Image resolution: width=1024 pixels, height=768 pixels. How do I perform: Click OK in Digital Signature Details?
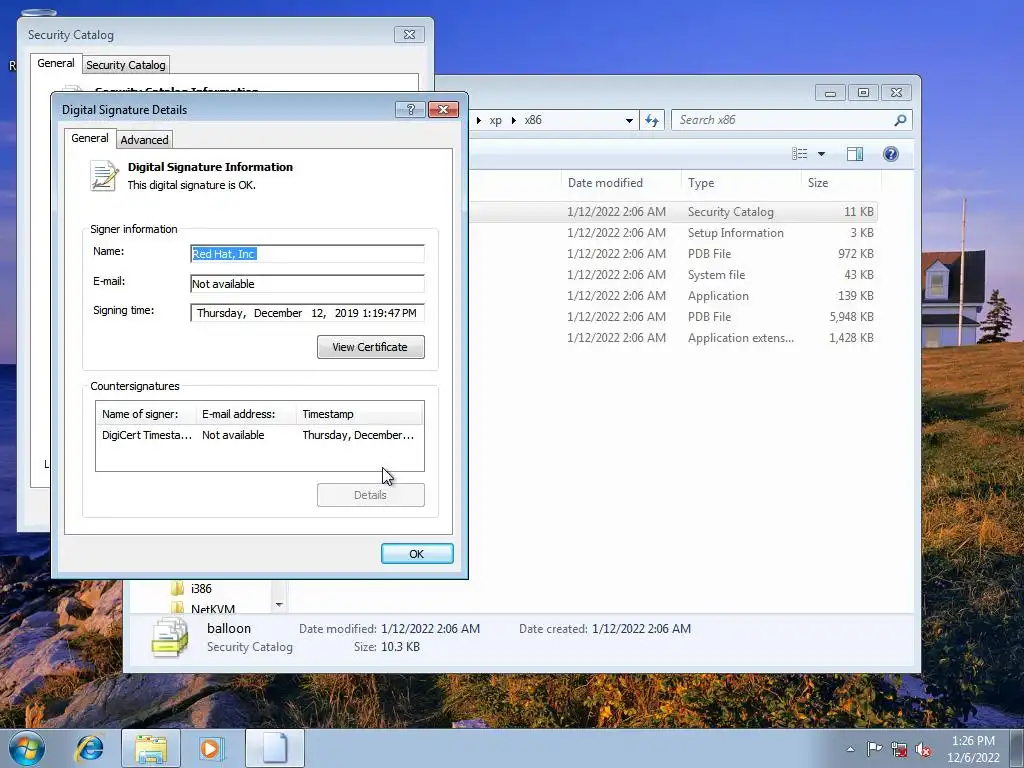[417, 554]
